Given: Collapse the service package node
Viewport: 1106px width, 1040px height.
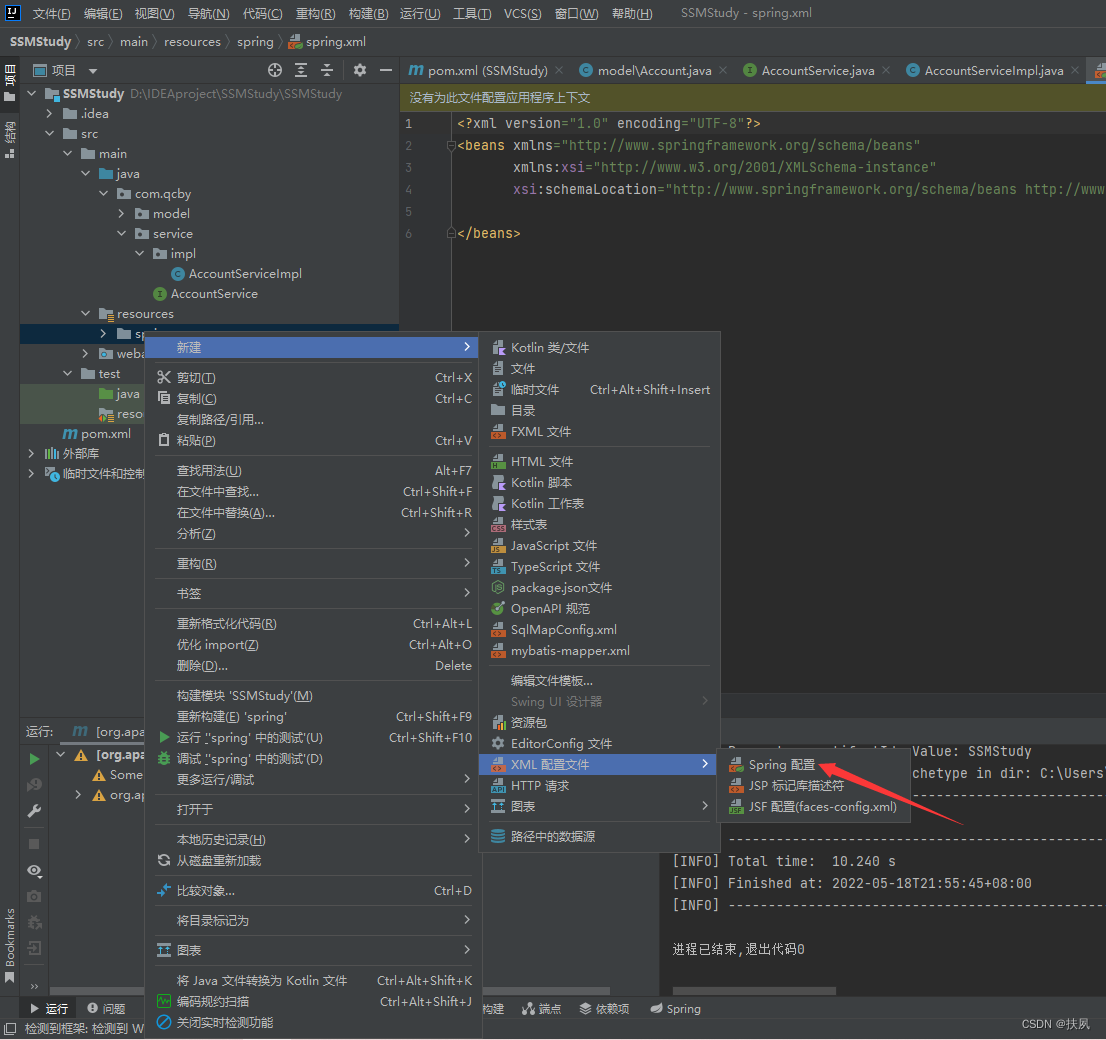Looking at the screenshot, I should [x=121, y=233].
